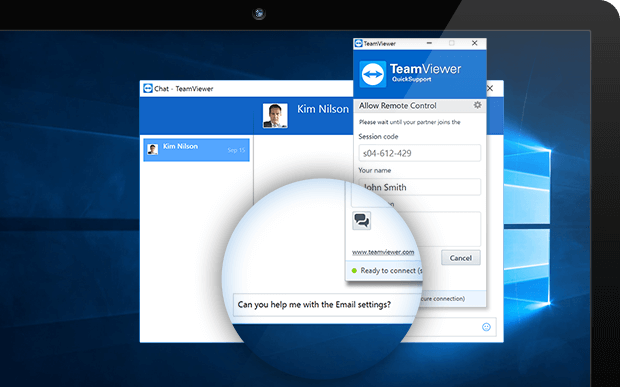The width and height of the screenshot is (620, 387).
Task: Close the TeamViewer QuickSupport window
Action: pyautogui.click(x=474, y=43)
